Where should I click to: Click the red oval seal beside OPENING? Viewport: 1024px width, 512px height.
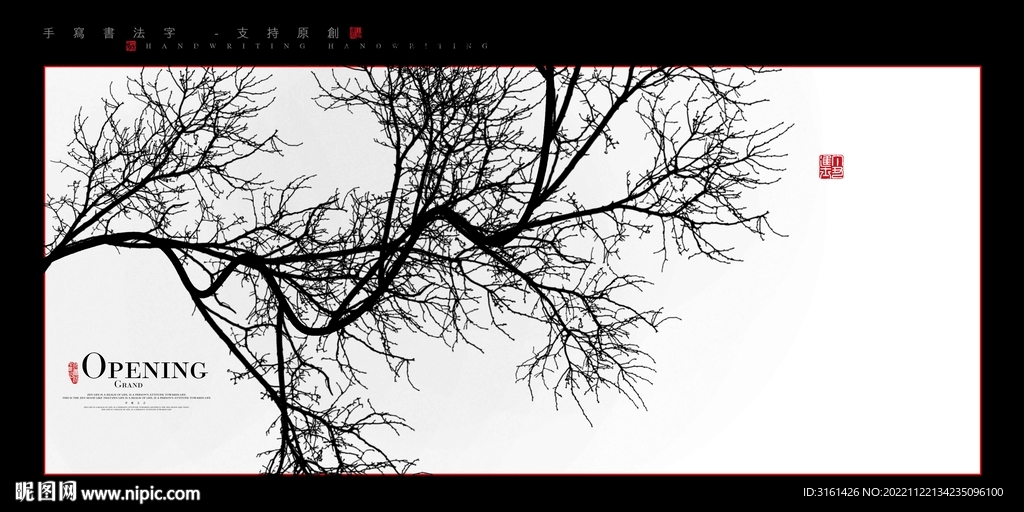pyautogui.click(x=72, y=371)
